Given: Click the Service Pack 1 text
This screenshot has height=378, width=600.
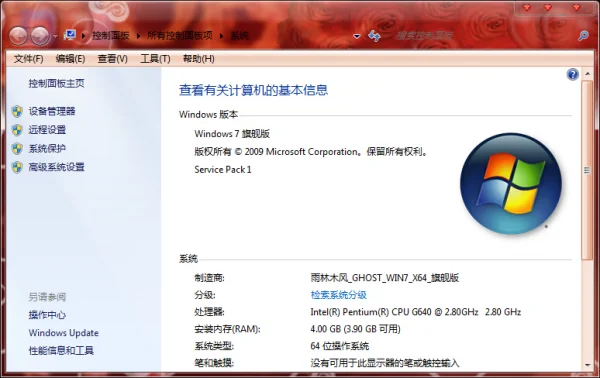Looking at the screenshot, I should click(223, 169).
